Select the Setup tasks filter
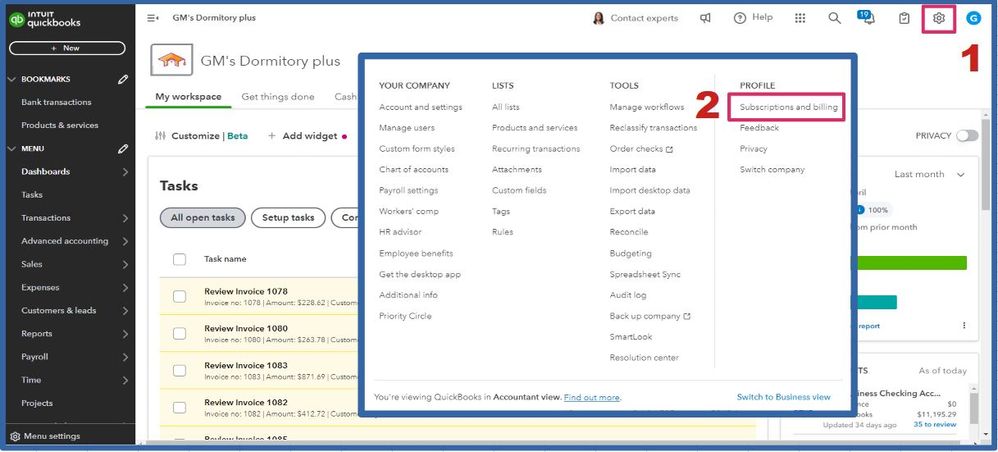This screenshot has height=452, width=998. coord(288,218)
